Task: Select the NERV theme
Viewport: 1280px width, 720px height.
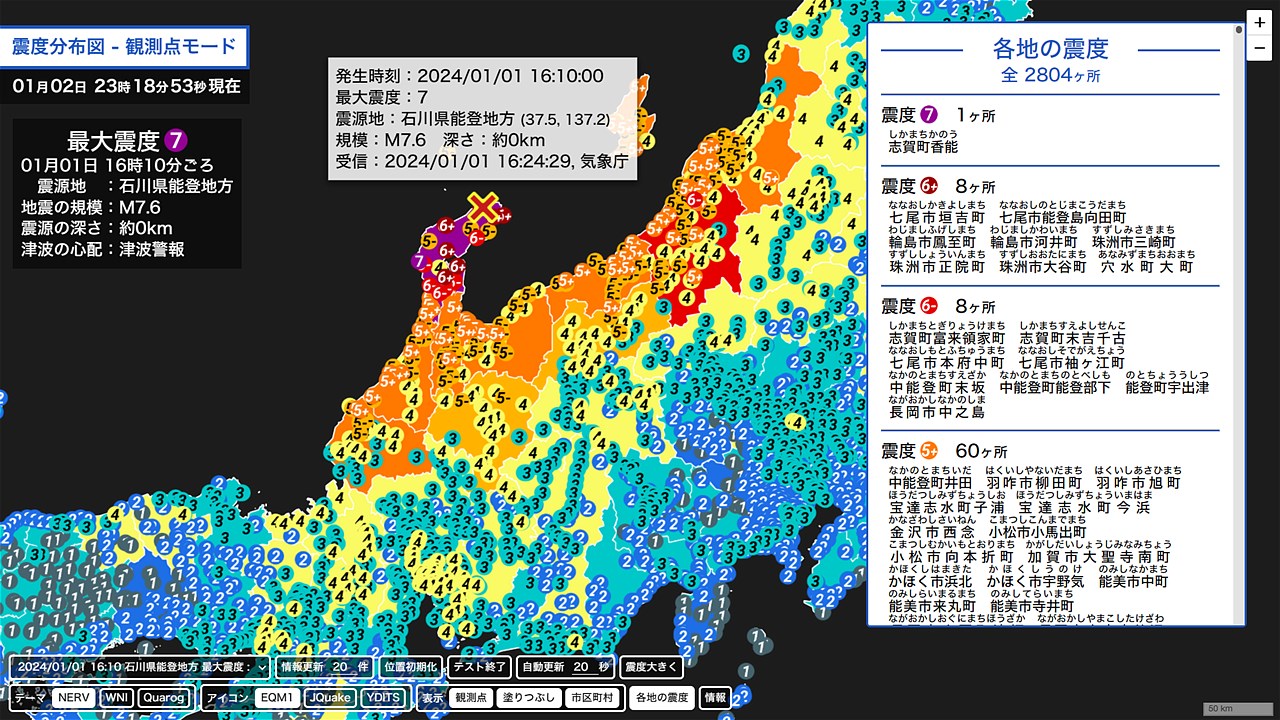Action: (76, 697)
